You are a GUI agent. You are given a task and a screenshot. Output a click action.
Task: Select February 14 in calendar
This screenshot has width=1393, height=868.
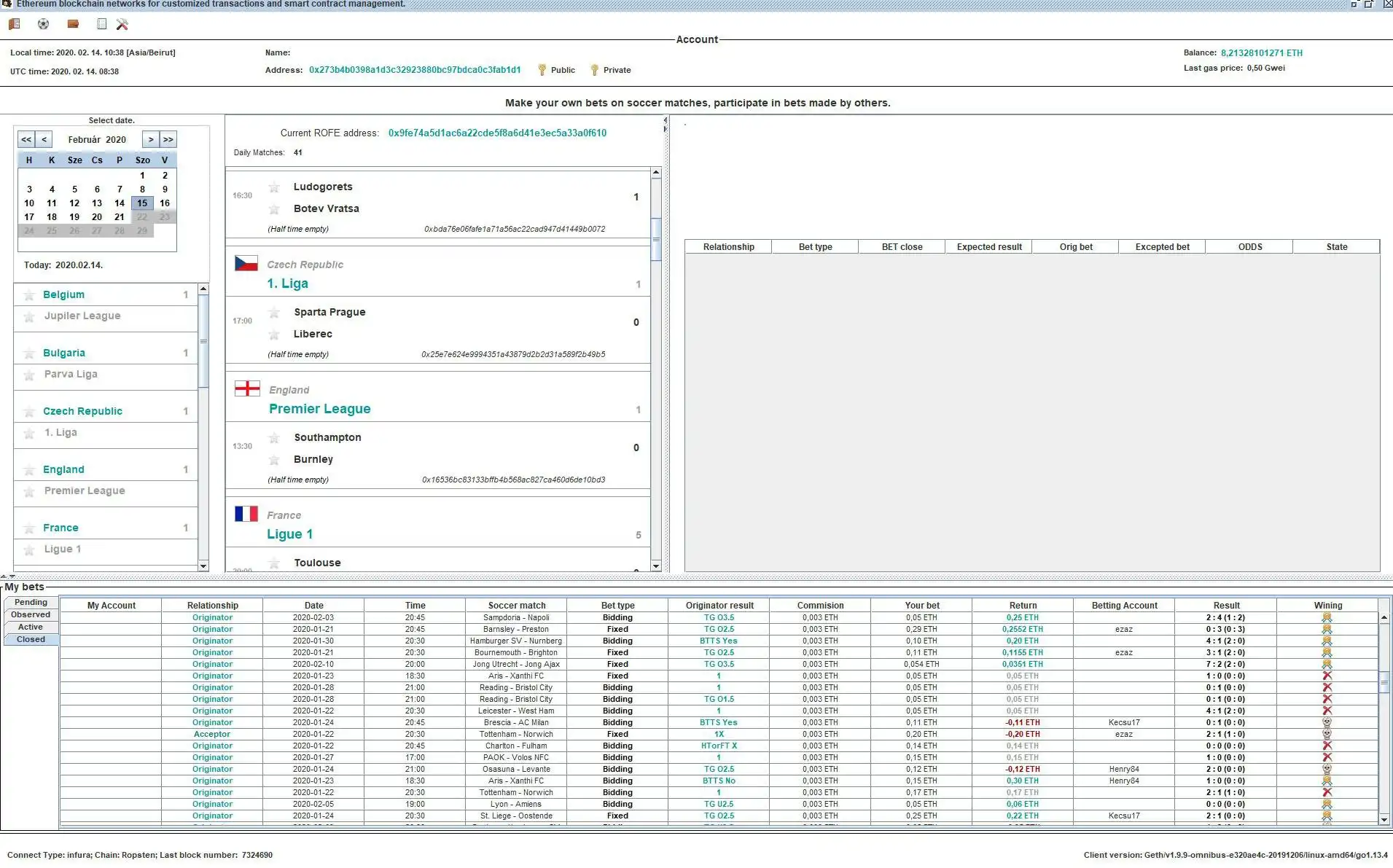[120, 203]
